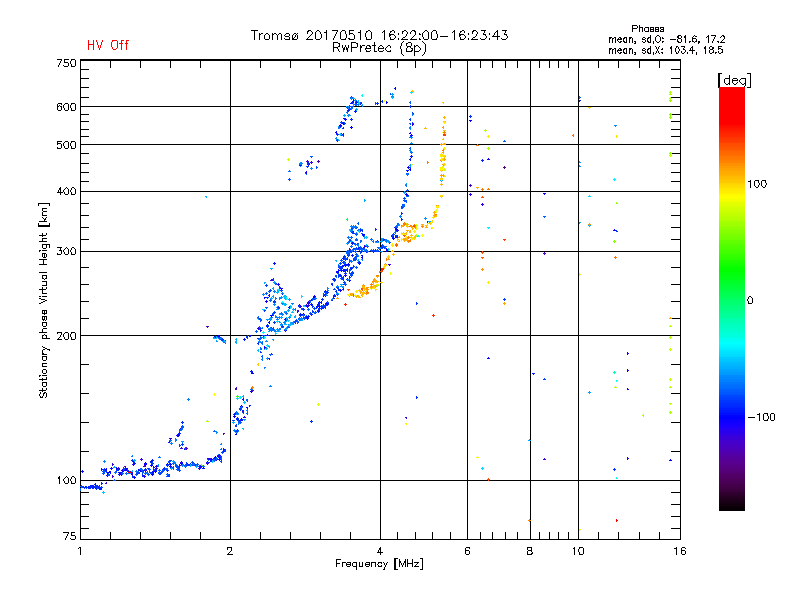Click the mean, sd,X phase statistics line
Image resolution: width=800 pixels, height=600 pixels.
pos(665,50)
